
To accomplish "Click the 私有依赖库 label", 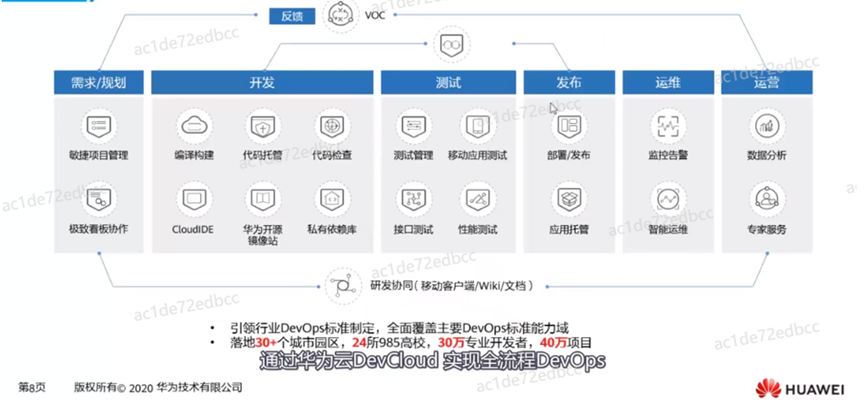I will point(332,229).
